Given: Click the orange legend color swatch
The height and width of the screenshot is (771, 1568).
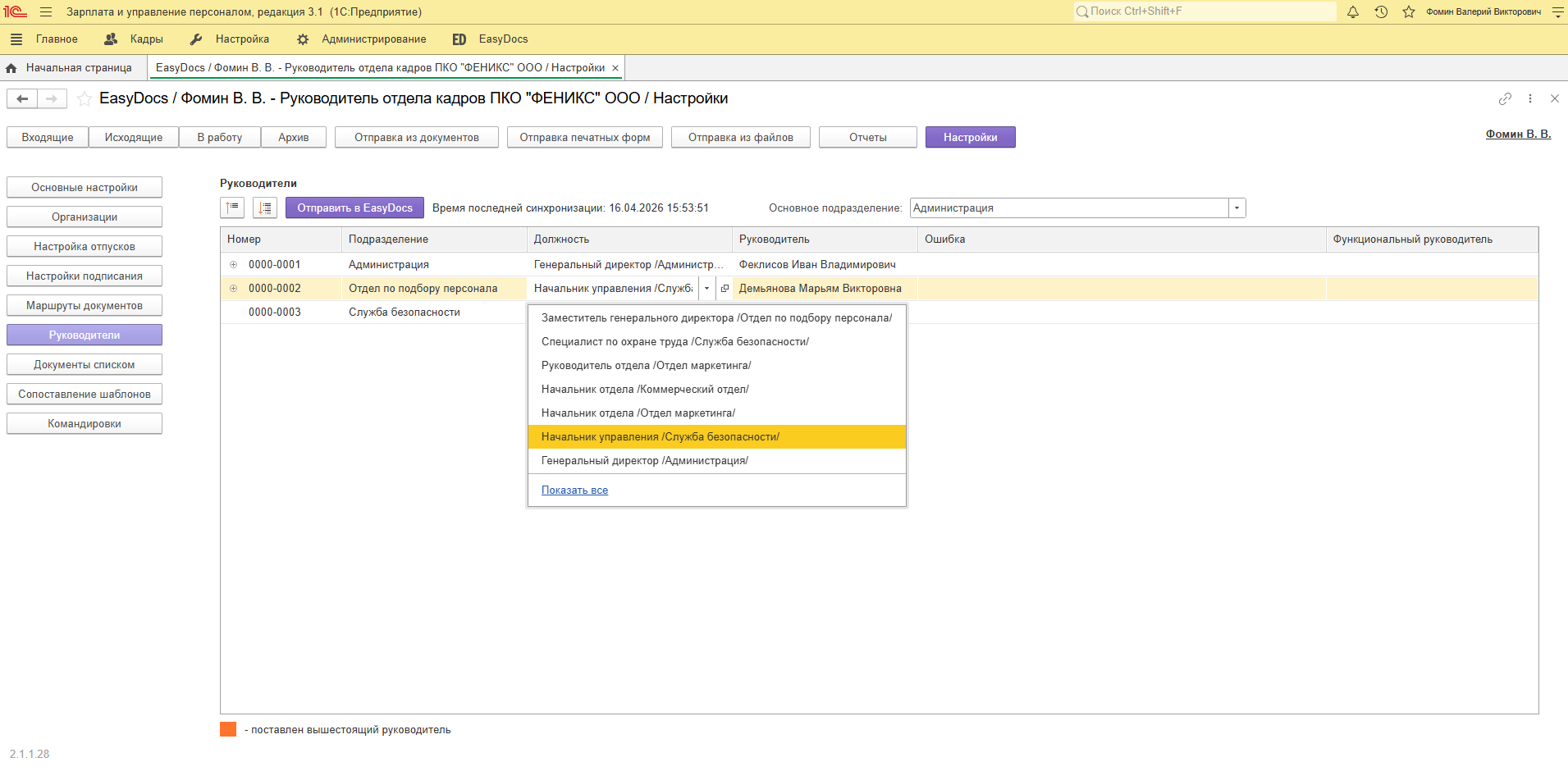Looking at the screenshot, I should [228, 730].
